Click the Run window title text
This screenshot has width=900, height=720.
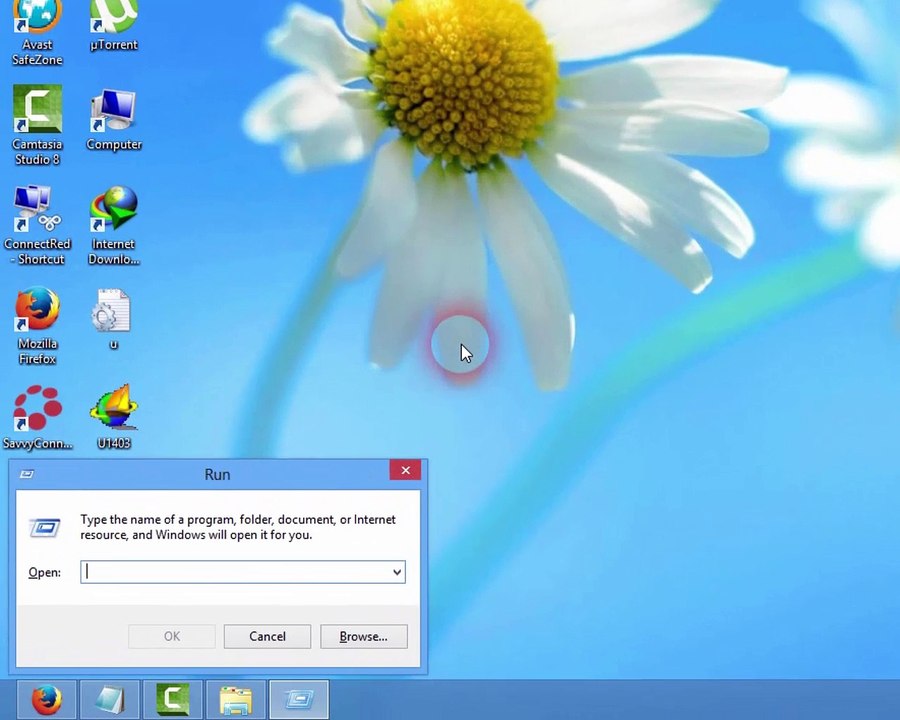pos(218,474)
